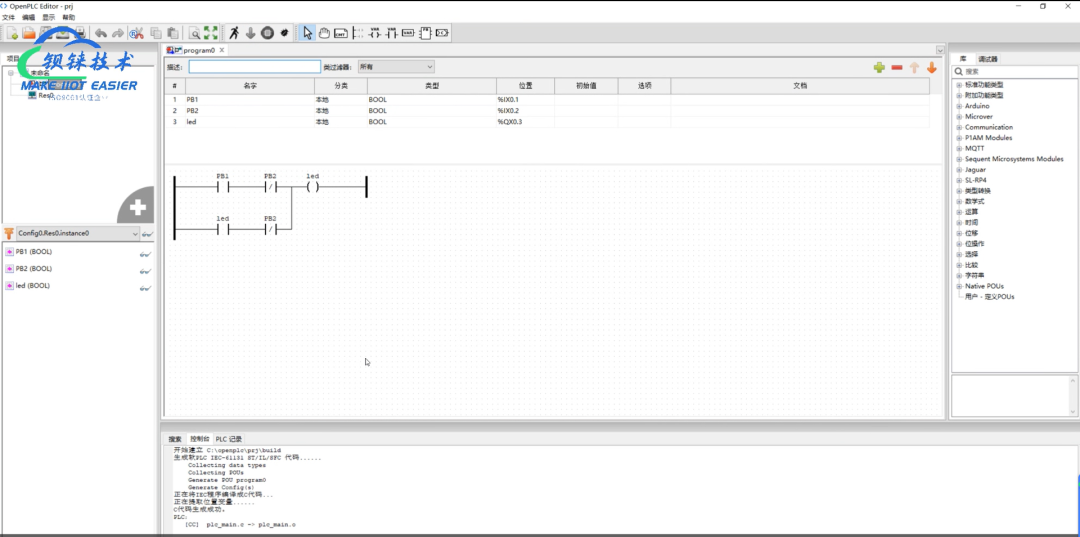Click the large plus add-element button
This screenshot has height=537, width=1080.
point(137,207)
